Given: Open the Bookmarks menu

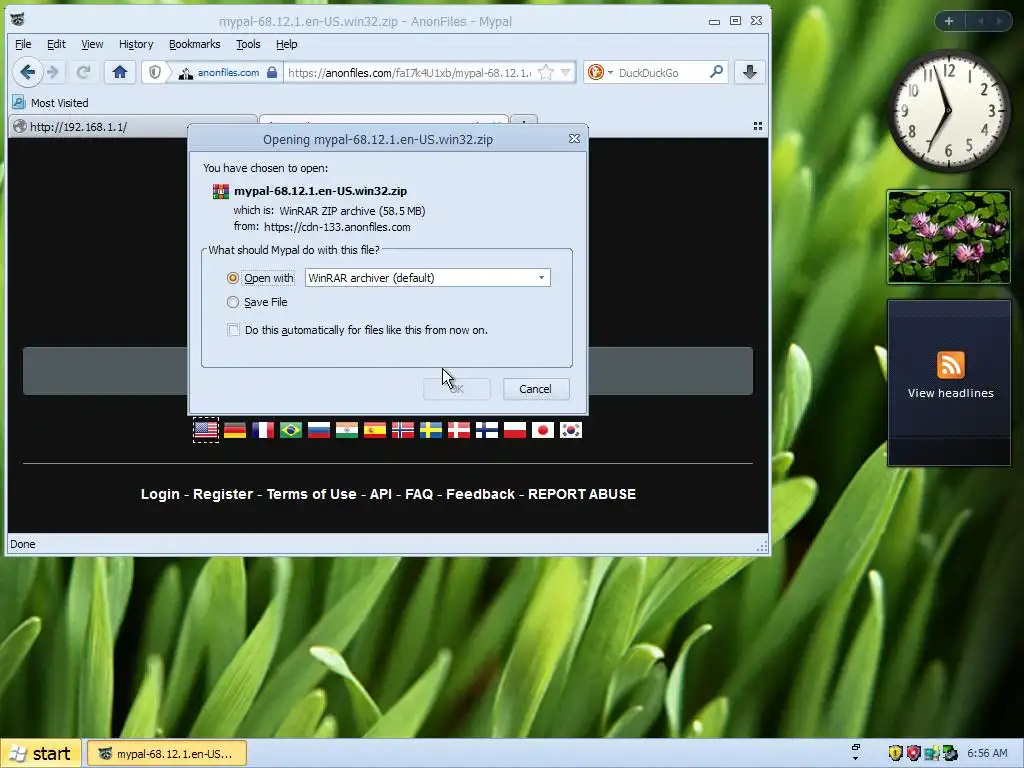Looking at the screenshot, I should point(195,44).
